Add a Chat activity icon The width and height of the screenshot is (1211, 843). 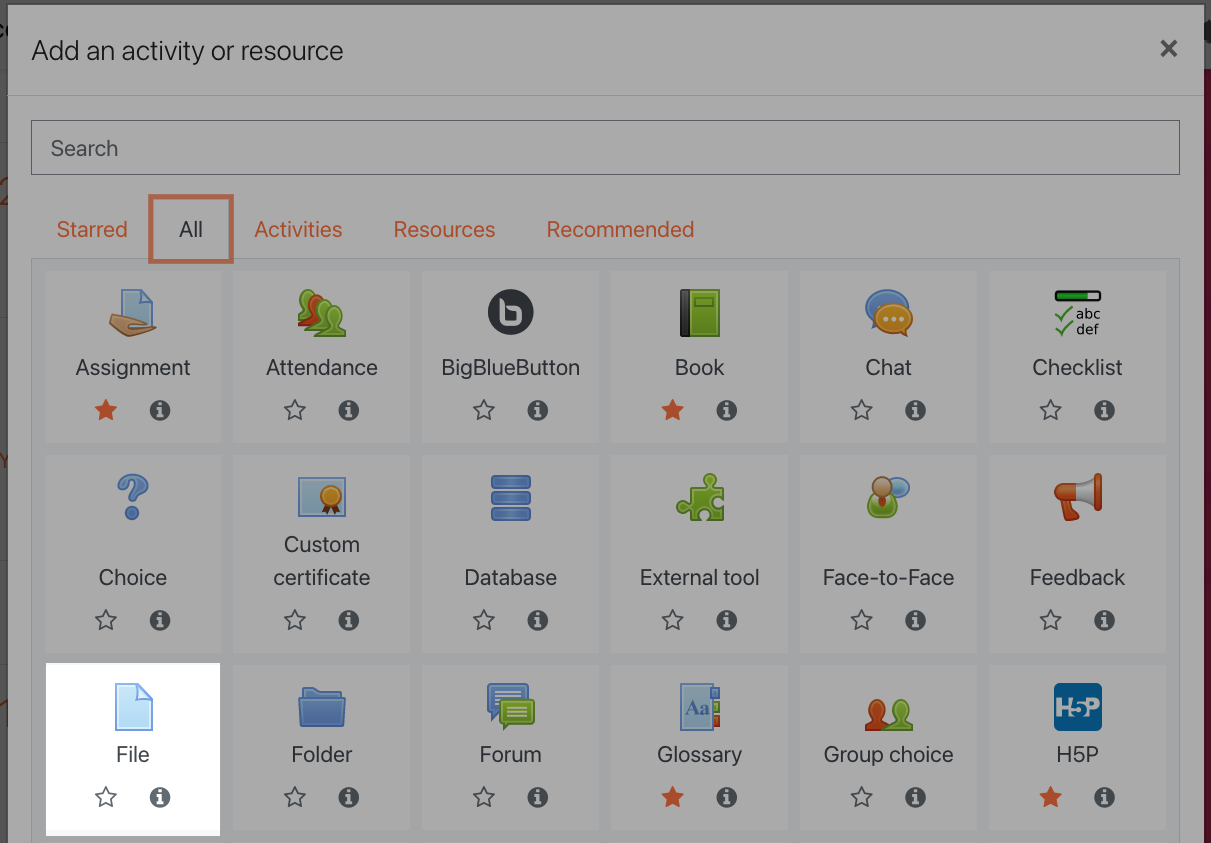(889, 313)
